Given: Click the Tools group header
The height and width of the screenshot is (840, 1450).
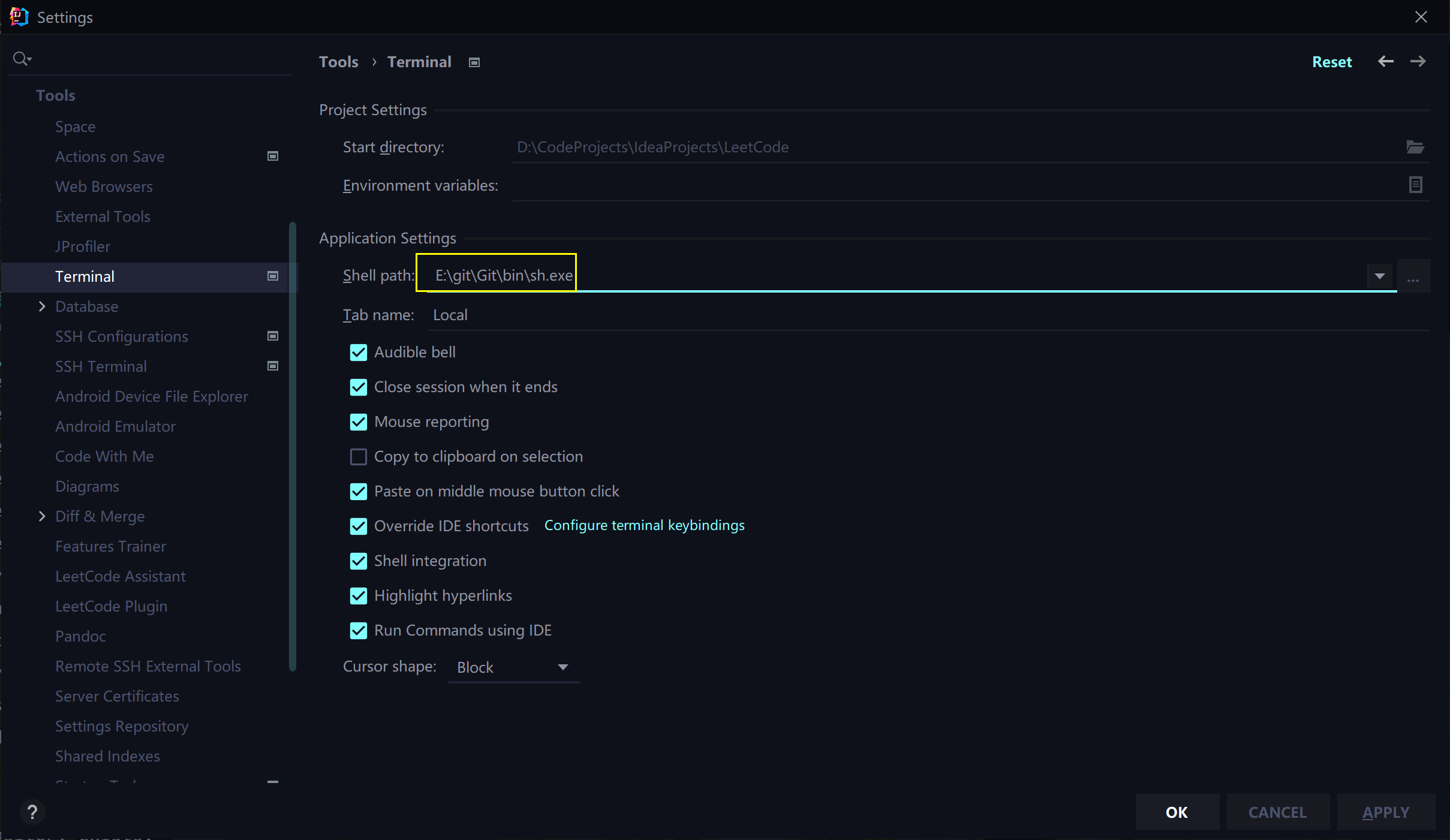Looking at the screenshot, I should coord(56,95).
